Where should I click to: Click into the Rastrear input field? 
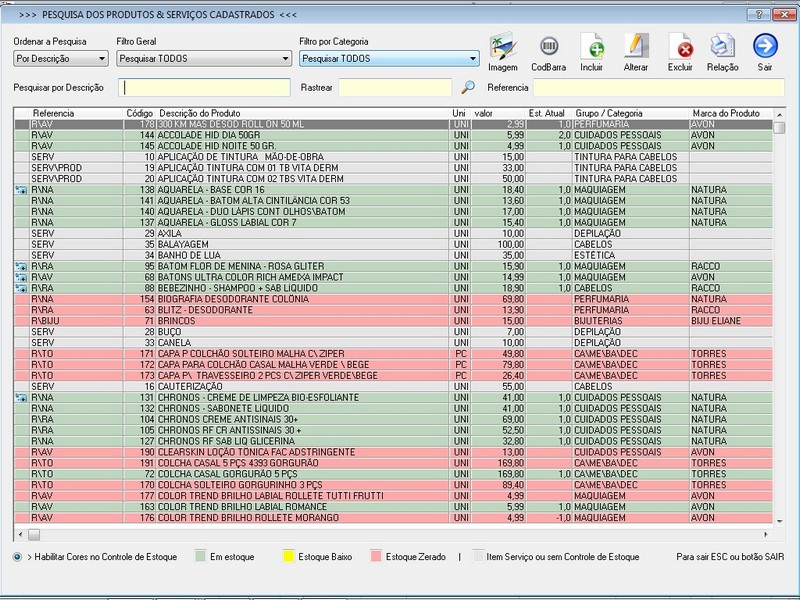[395, 87]
